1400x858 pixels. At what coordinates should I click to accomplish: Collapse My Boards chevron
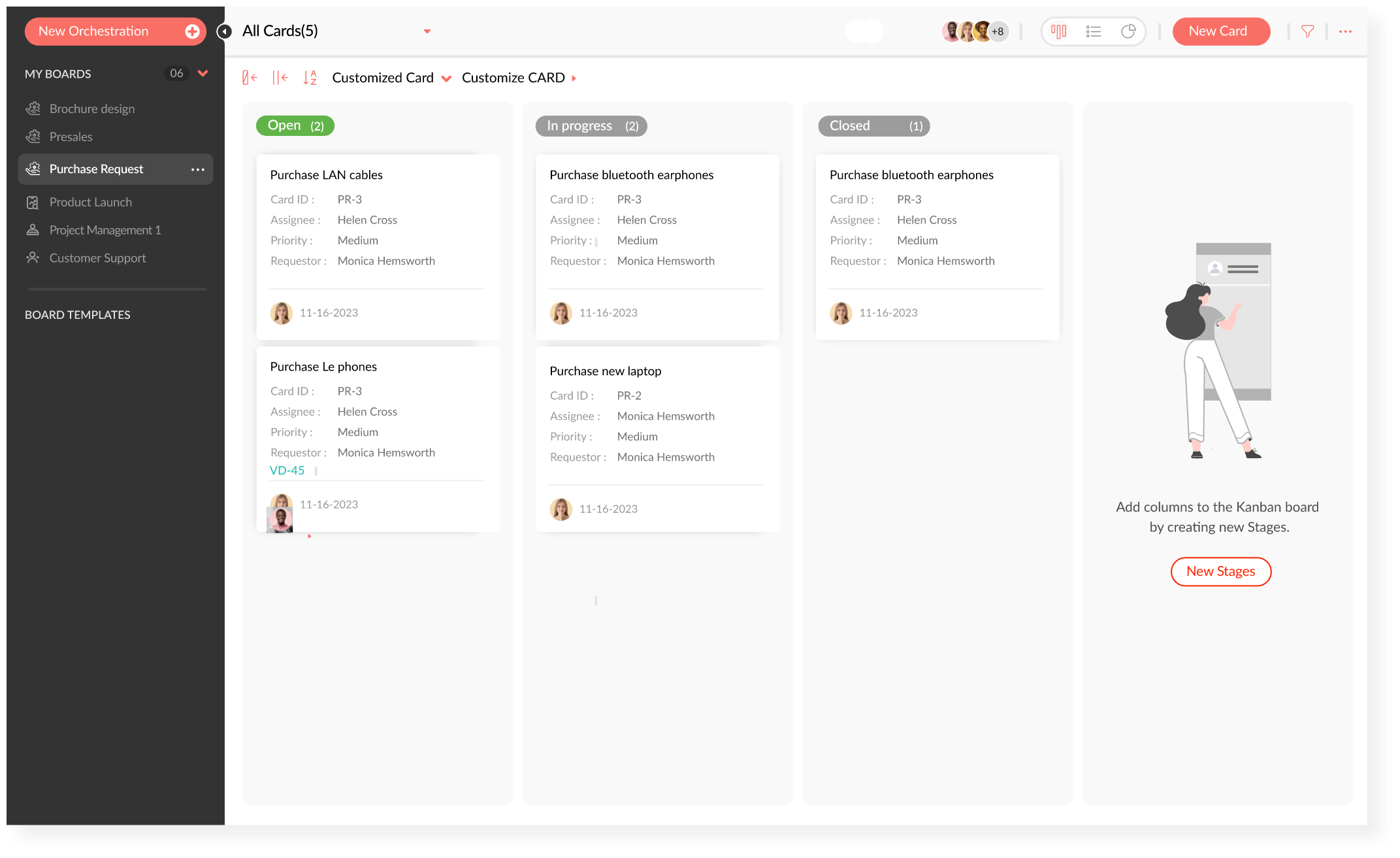click(203, 73)
